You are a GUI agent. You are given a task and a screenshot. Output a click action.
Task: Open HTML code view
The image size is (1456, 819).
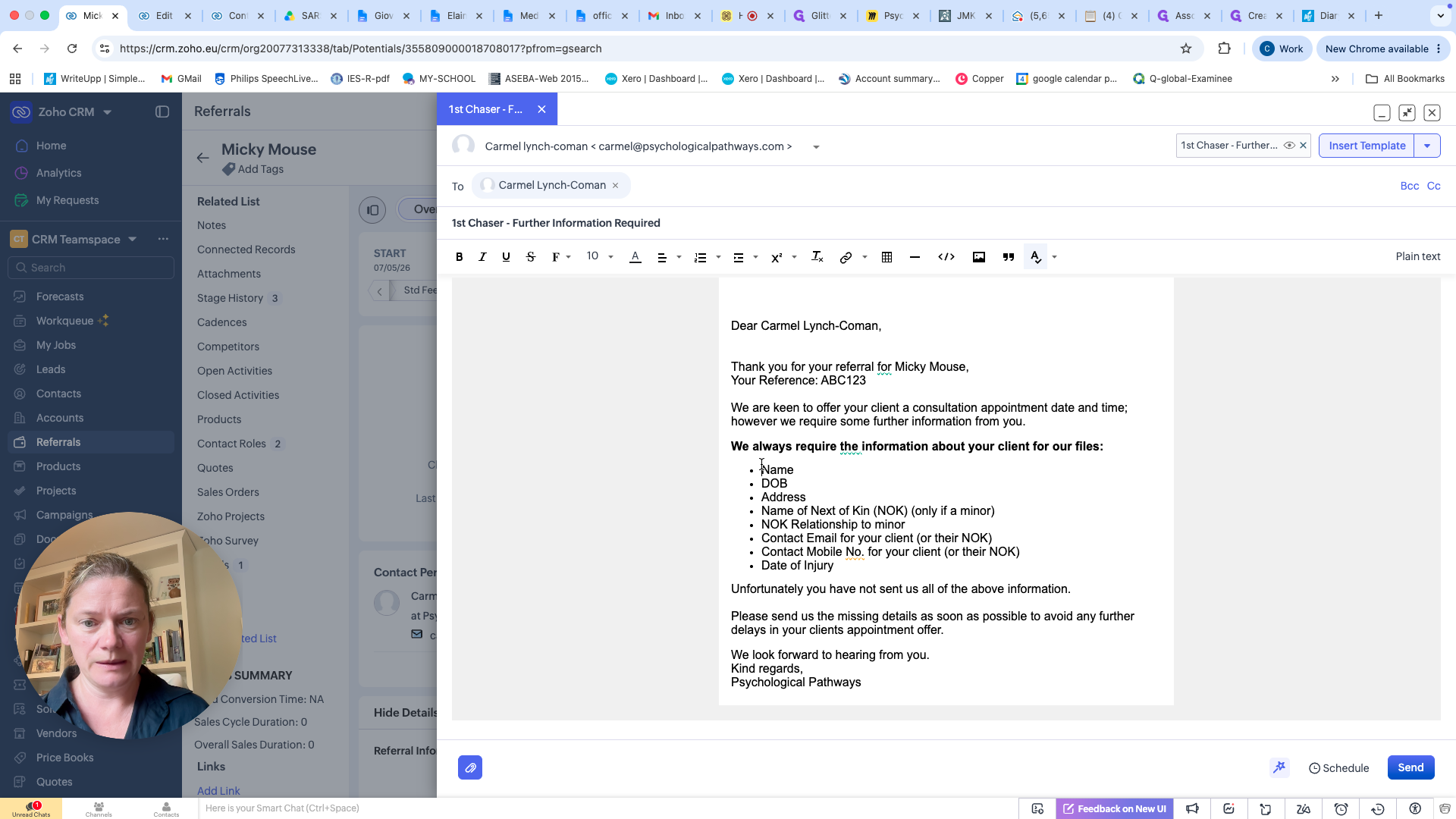click(946, 257)
